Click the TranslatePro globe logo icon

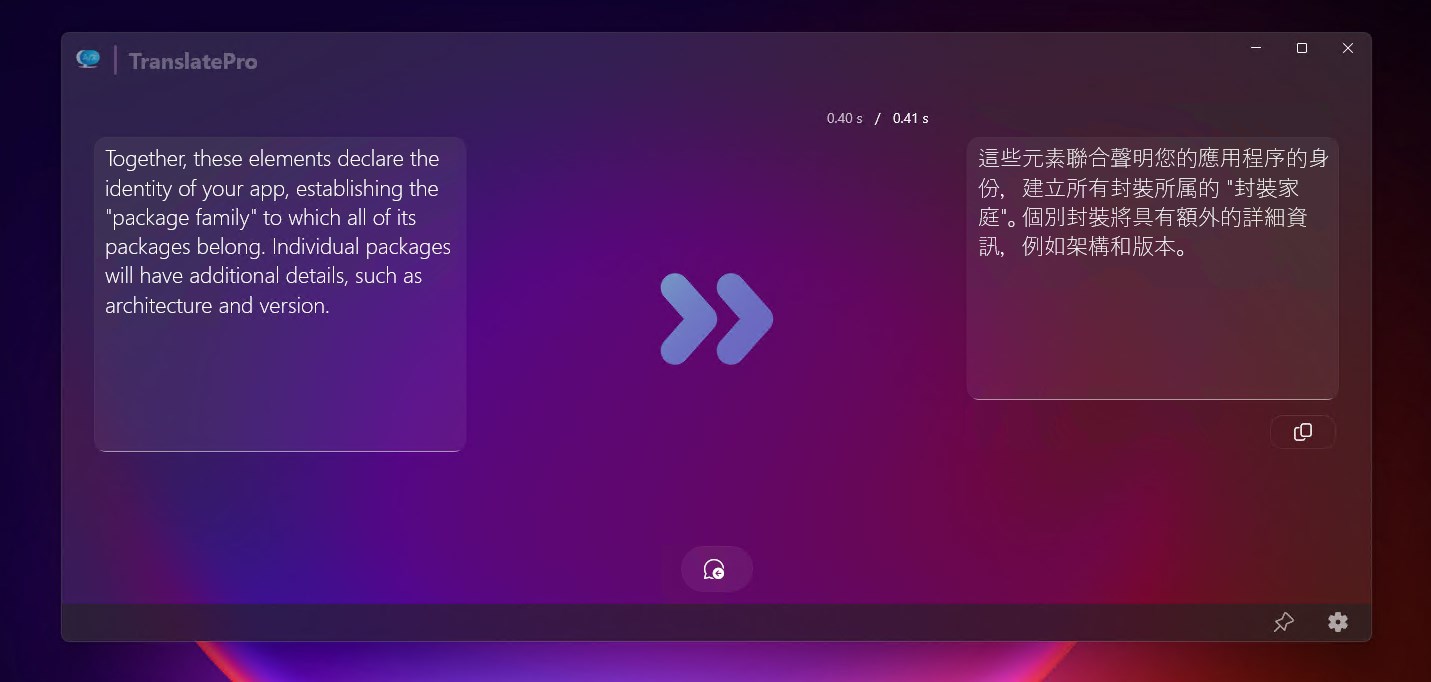pos(88,58)
